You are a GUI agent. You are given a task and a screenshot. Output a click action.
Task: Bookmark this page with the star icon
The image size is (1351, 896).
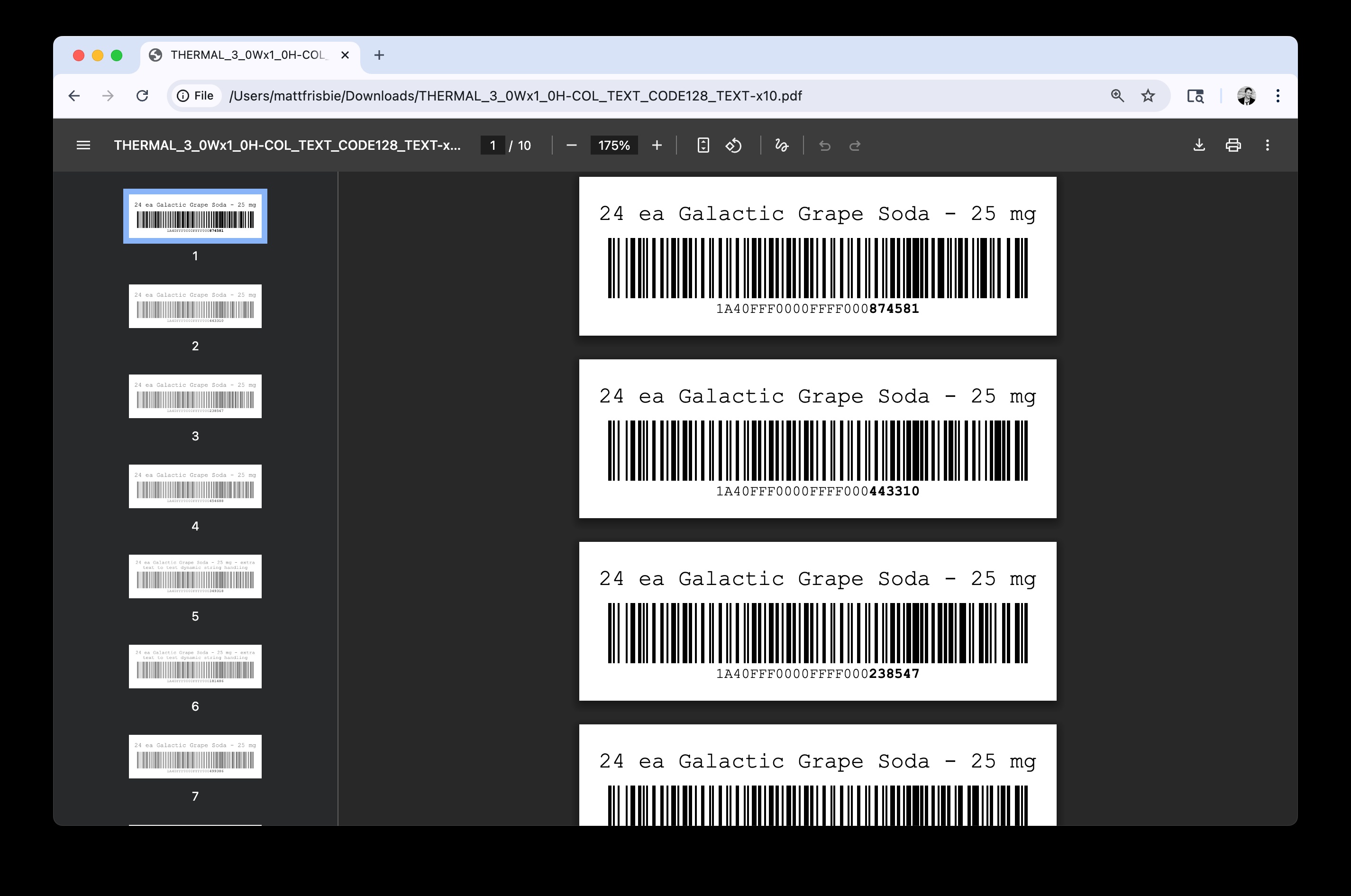(1148, 95)
